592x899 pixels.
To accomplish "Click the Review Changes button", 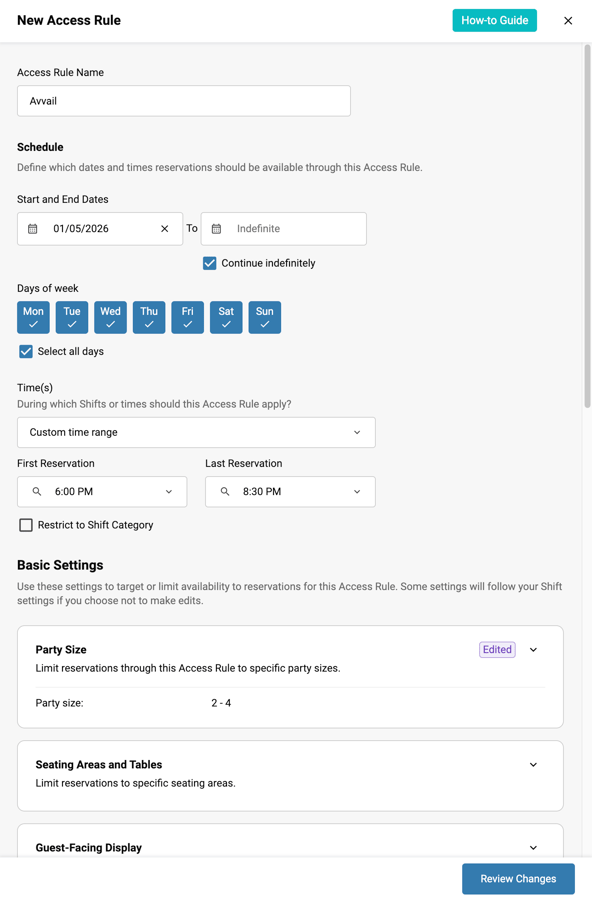I will pyautogui.click(x=518, y=878).
